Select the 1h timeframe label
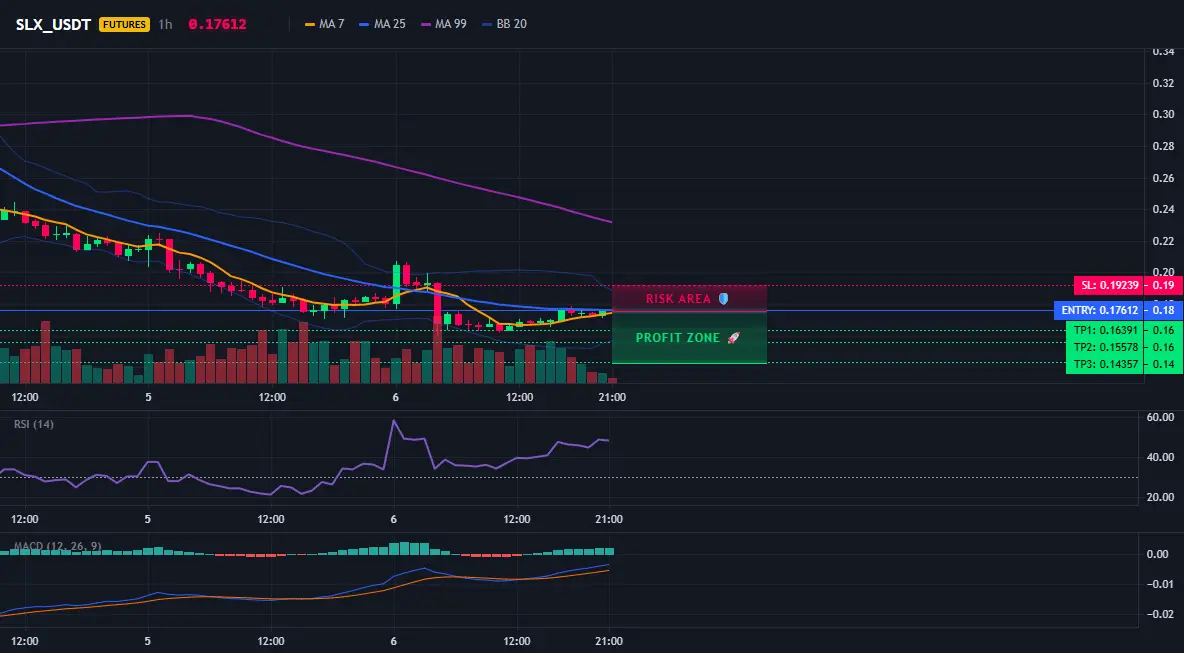 (x=165, y=24)
